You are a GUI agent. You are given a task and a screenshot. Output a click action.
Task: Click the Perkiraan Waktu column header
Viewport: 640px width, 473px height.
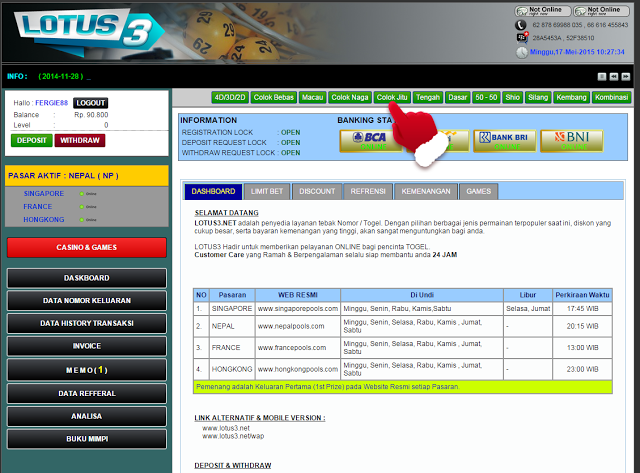click(x=582, y=295)
